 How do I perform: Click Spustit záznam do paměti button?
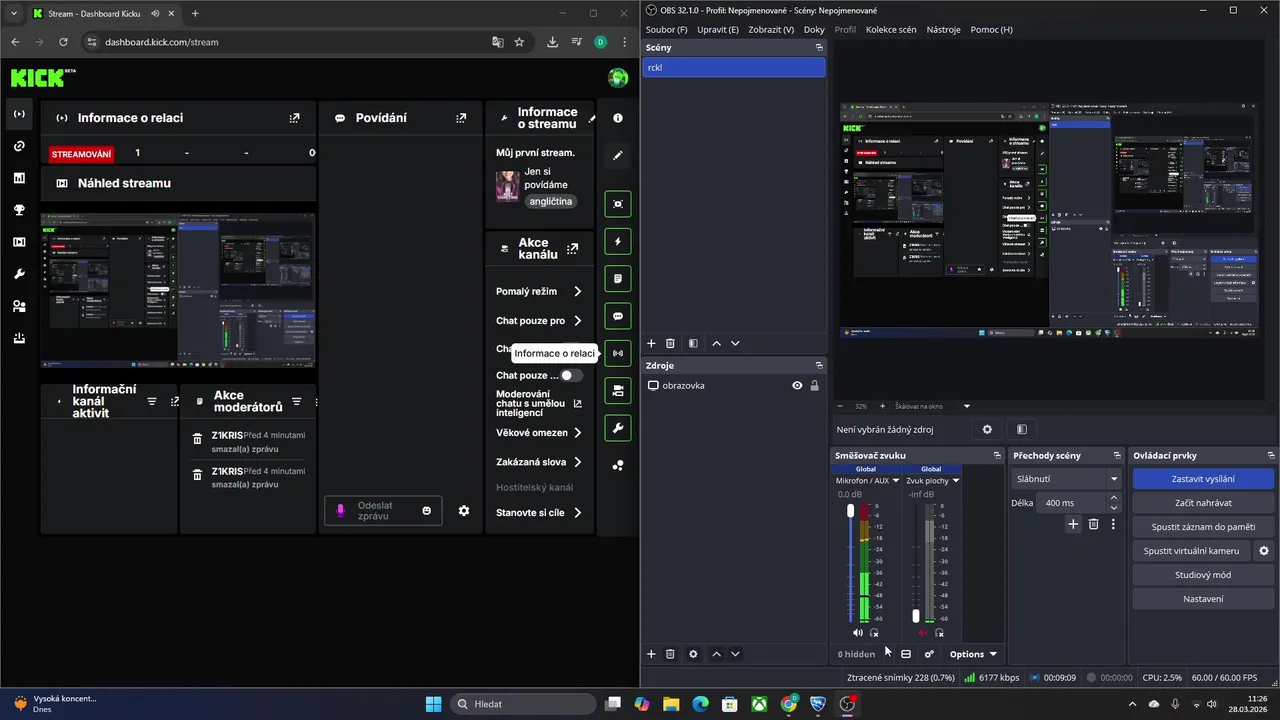pyautogui.click(x=1203, y=527)
